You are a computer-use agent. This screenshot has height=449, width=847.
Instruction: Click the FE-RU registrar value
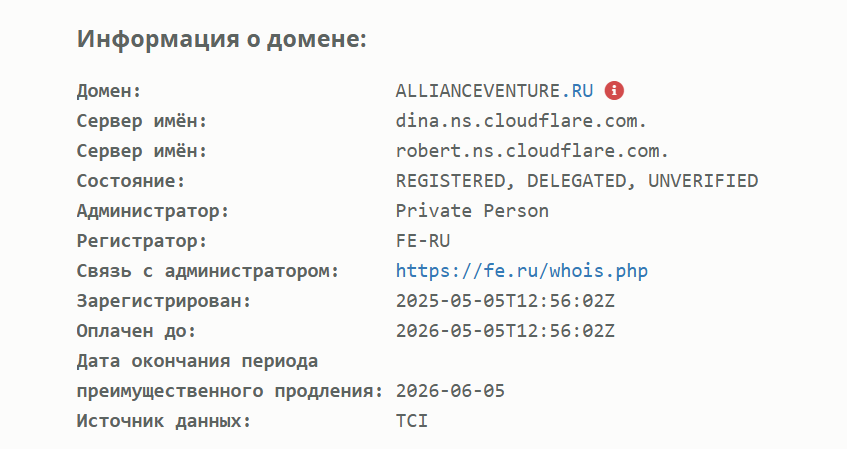coord(423,241)
